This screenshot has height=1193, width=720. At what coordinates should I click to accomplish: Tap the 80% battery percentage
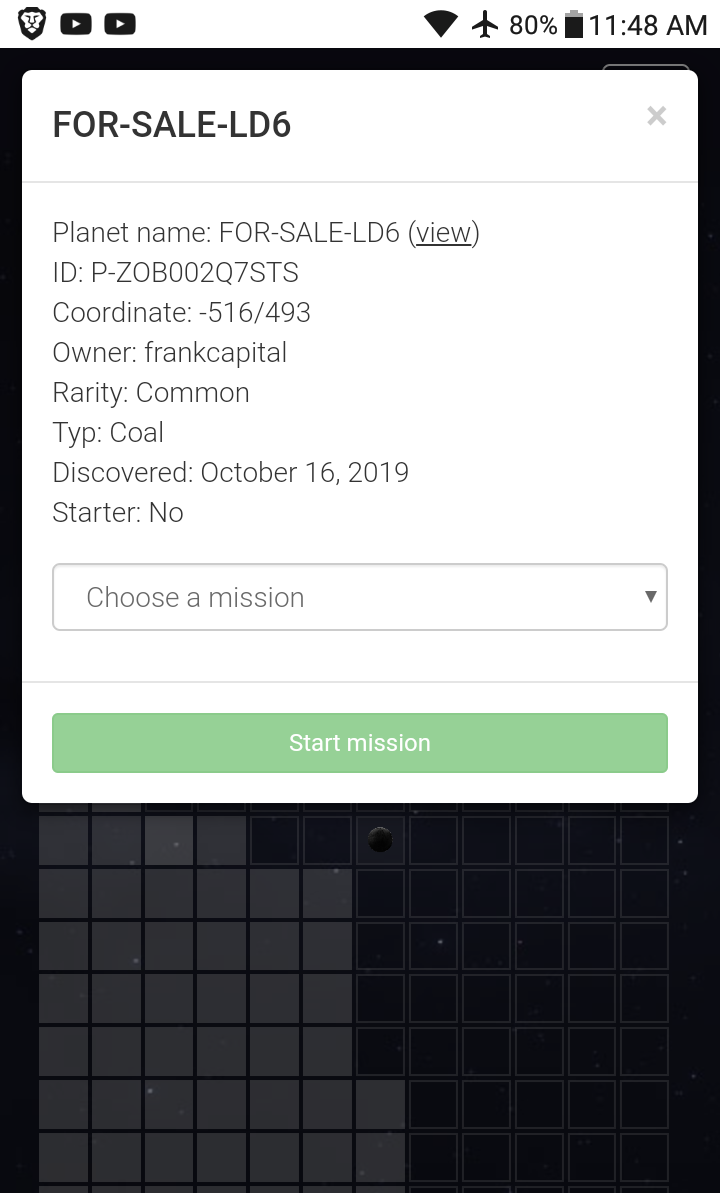[x=533, y=25]
